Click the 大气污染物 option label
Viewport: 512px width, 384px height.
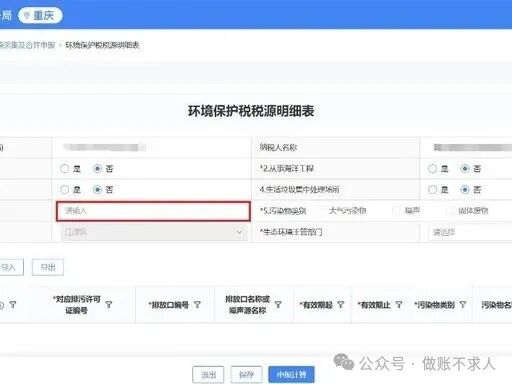tap(348, 210)
